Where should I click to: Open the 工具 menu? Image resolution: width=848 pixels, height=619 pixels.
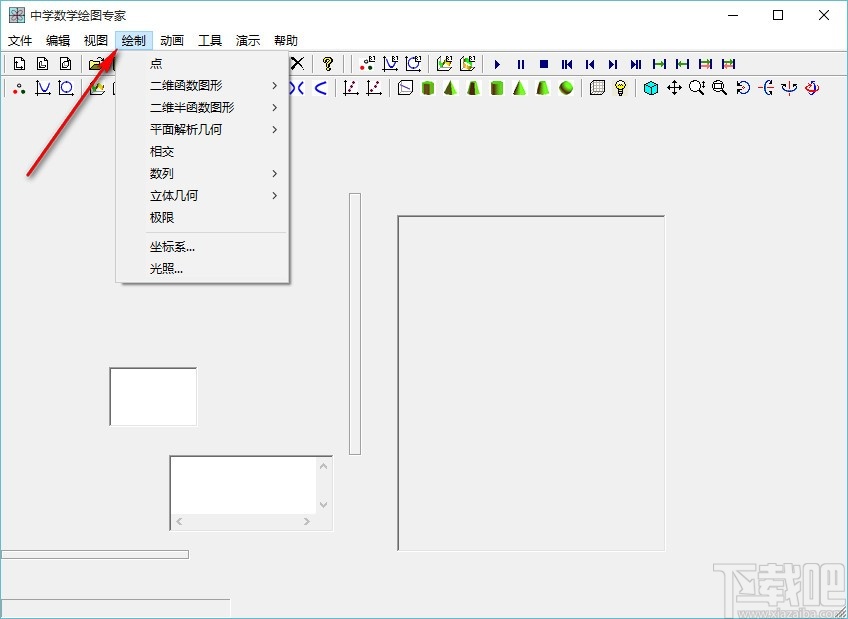(210, 40)
